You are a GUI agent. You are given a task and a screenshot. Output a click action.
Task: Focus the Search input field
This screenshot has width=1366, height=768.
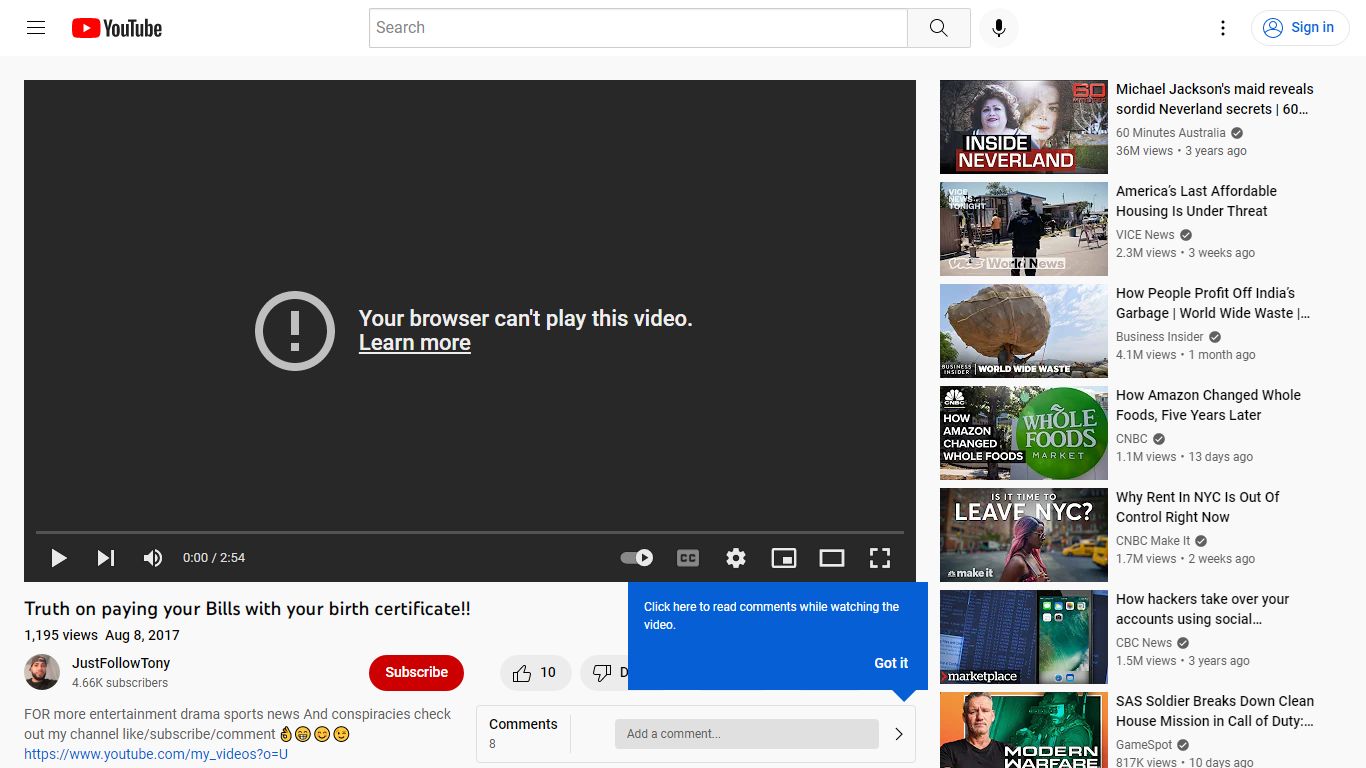[x=638, y=28]
